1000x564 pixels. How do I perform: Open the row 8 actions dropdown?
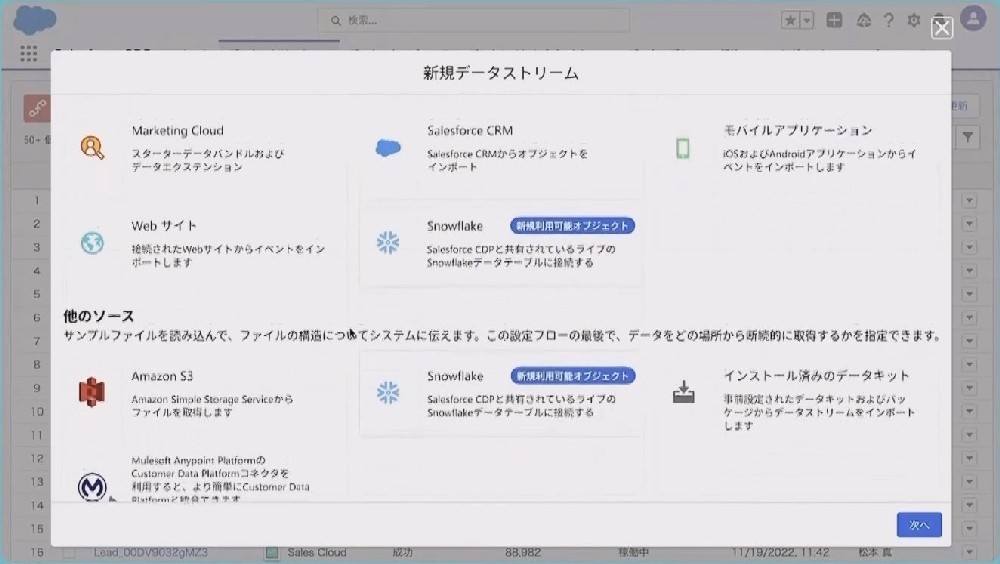[x=969, y=365]
